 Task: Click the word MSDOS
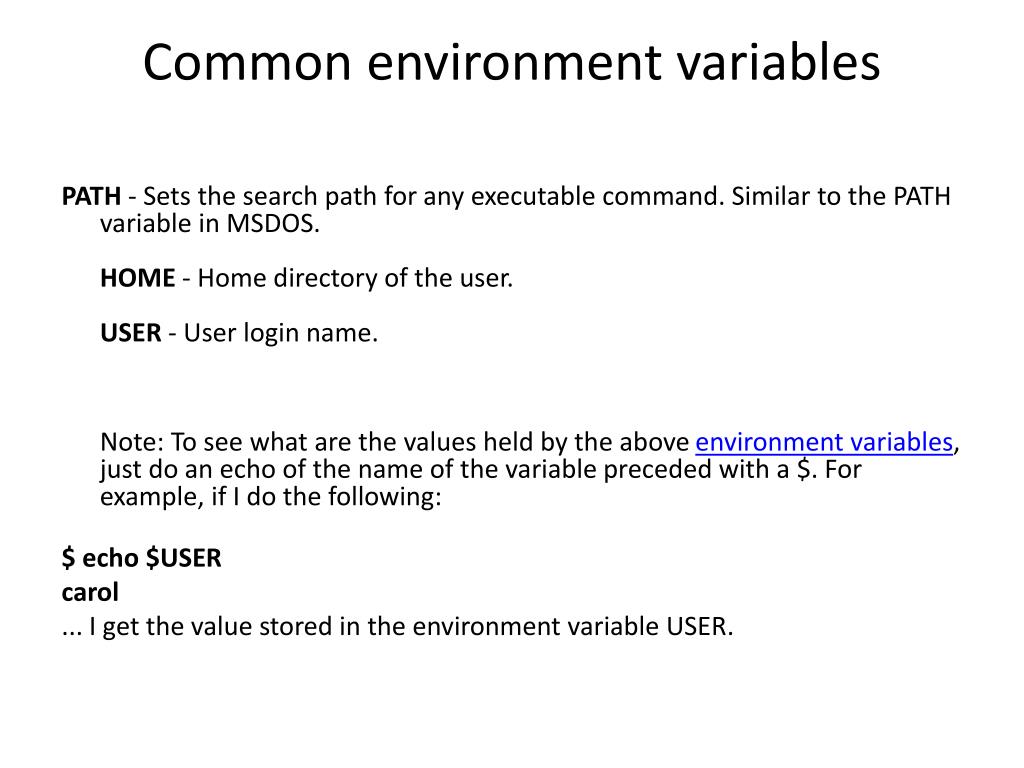[x=273, y=223]
